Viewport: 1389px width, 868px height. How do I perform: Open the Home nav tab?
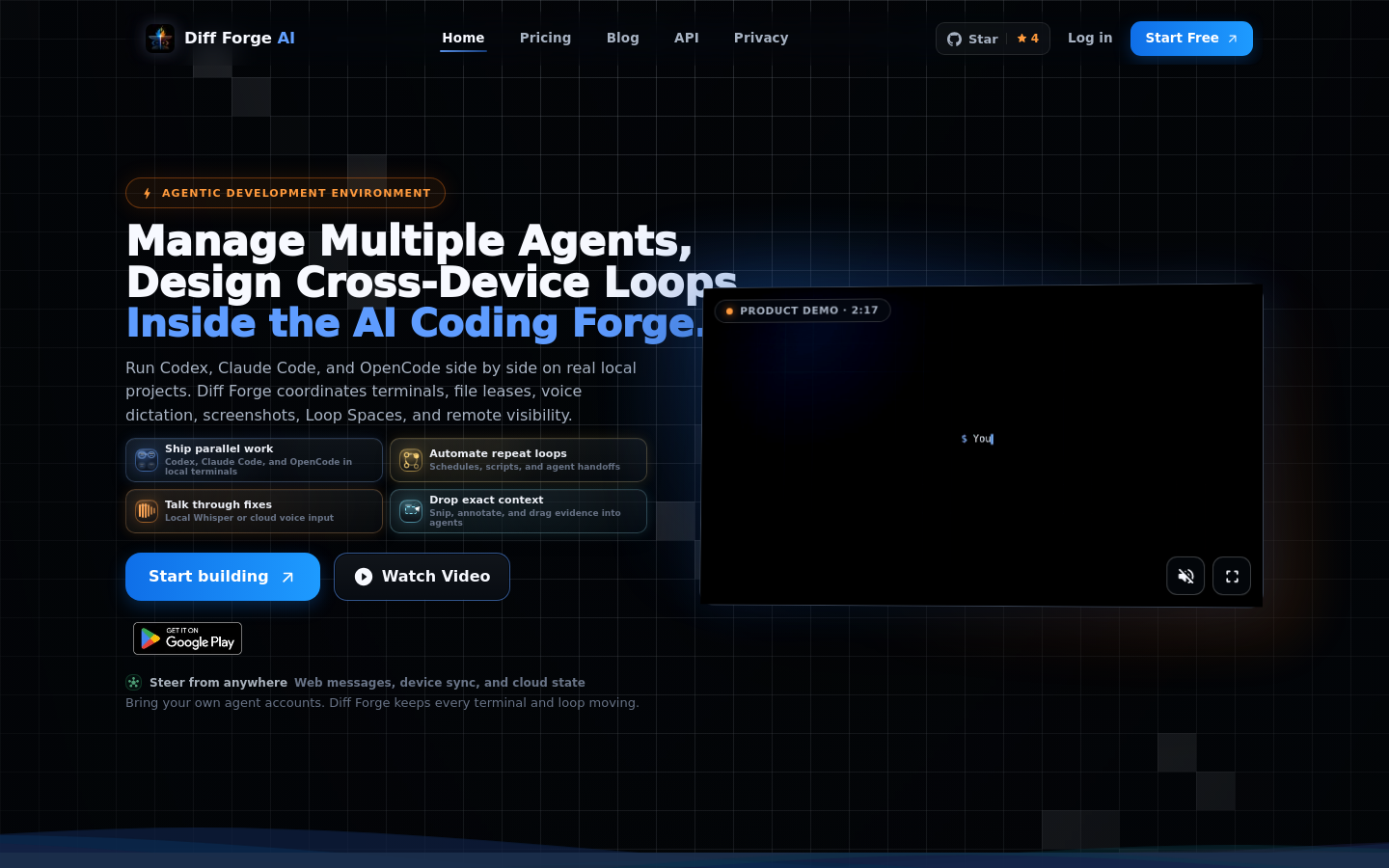463,38
